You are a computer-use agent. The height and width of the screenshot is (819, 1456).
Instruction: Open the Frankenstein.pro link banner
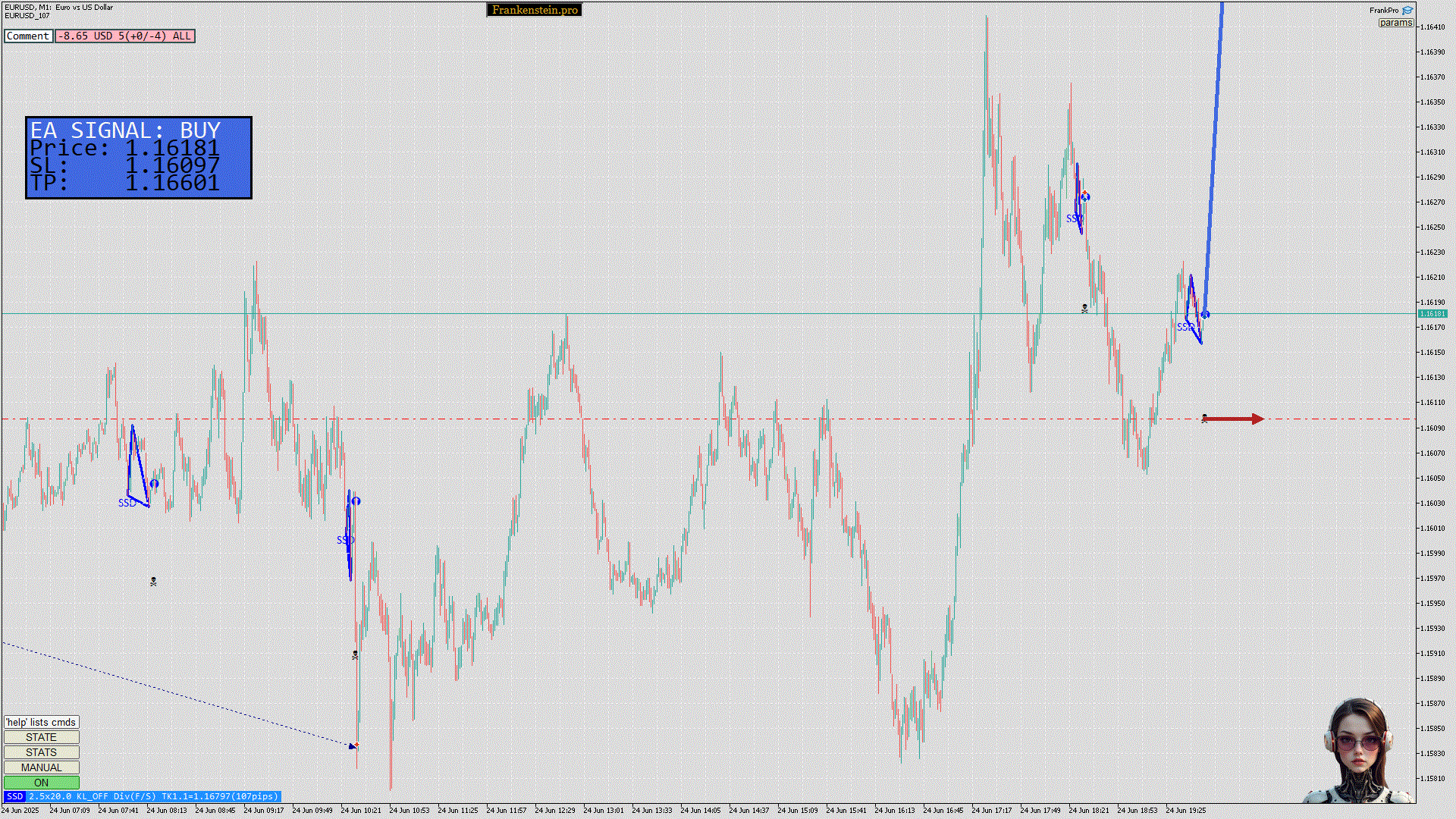click(x=534, y=10)
